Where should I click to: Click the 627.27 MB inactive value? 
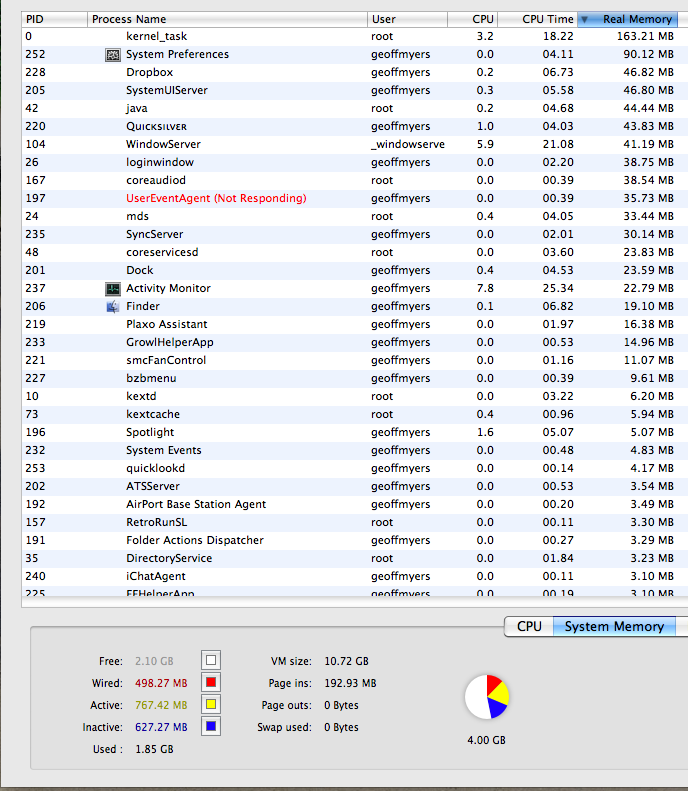(161, 727)
